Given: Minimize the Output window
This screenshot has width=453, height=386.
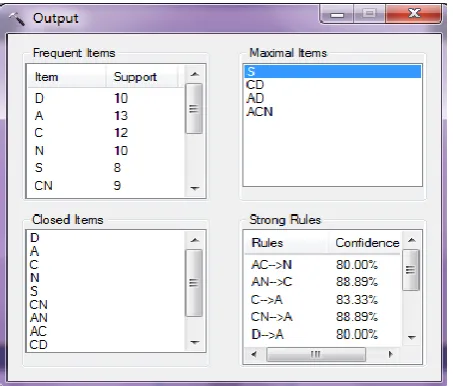Looking at the screenshot, I should click(x=337, y=14).
